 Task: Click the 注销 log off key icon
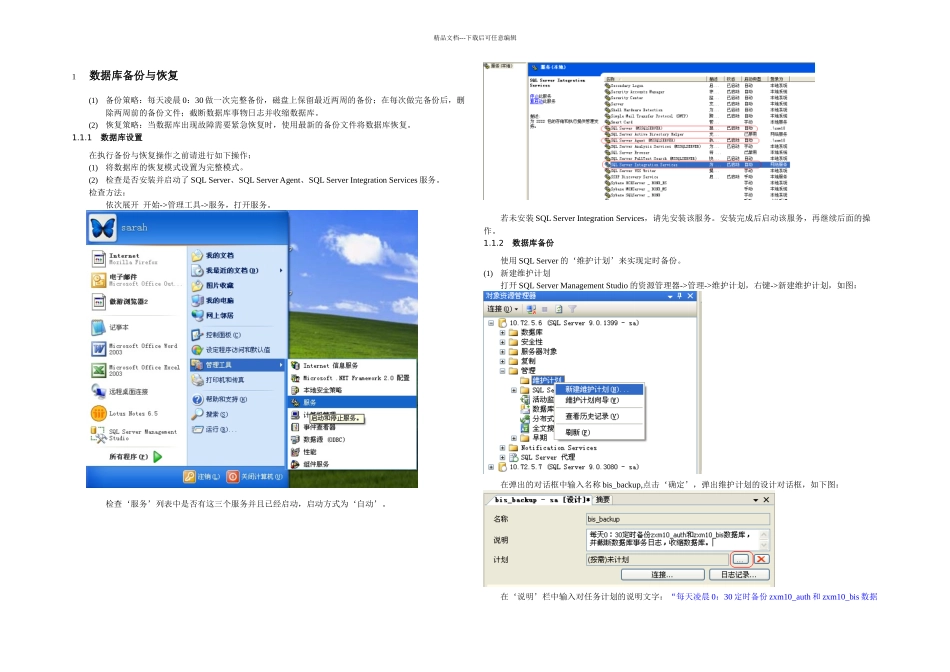[x=190, y=477]
